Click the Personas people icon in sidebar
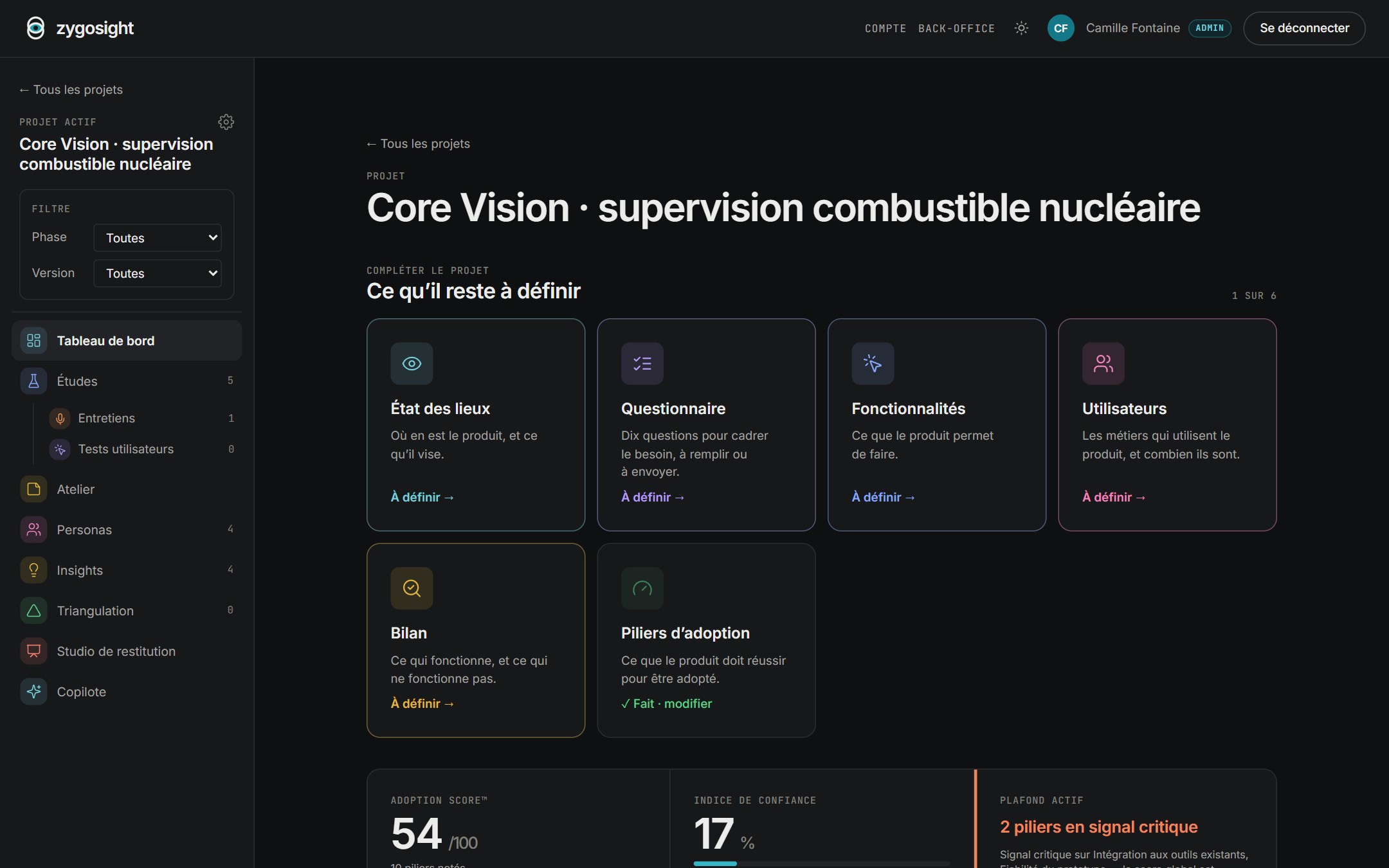The image size is (1389, 868). click(x=34, y=530)
